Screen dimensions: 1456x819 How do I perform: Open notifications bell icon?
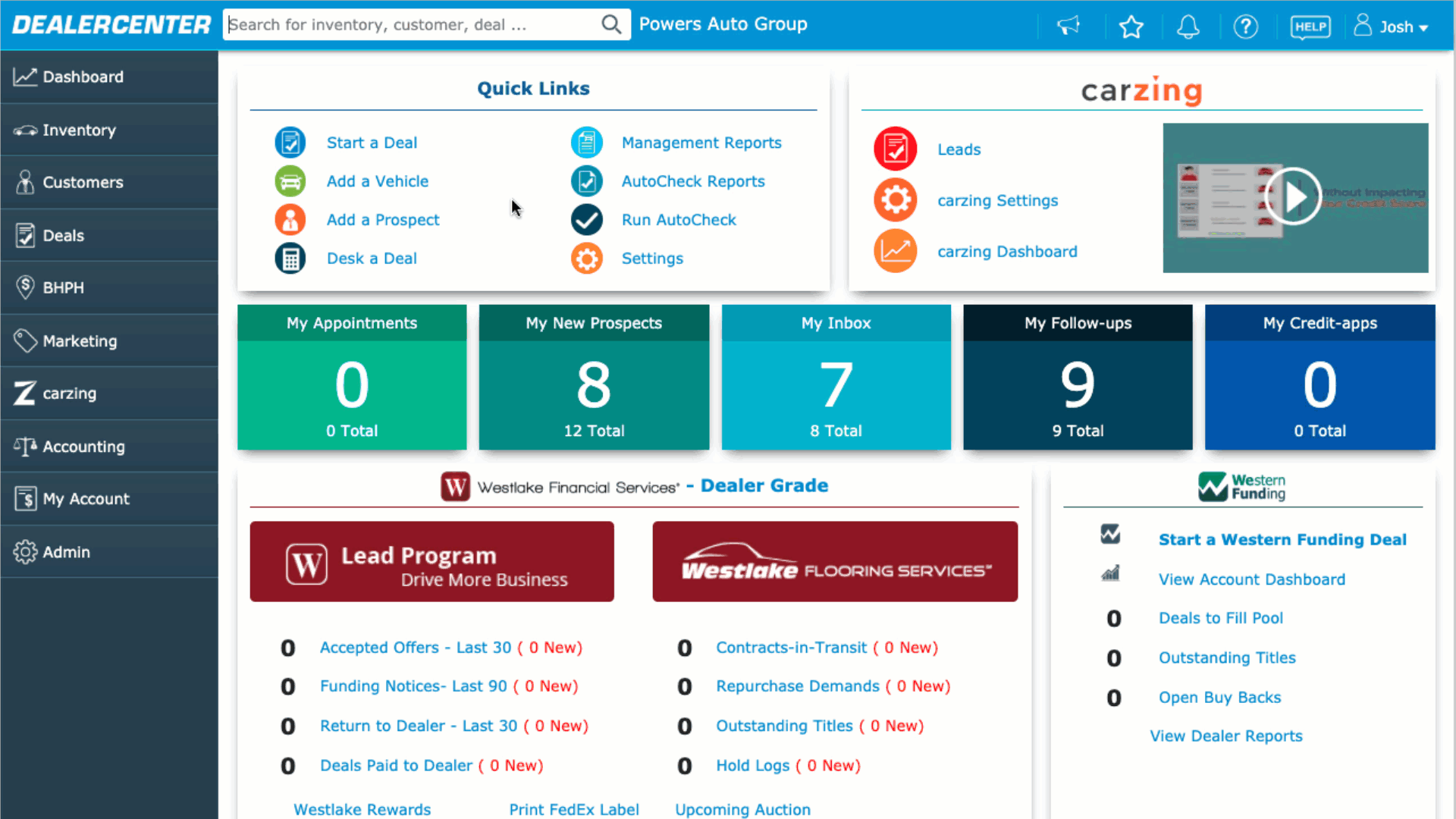point(1188,27)
